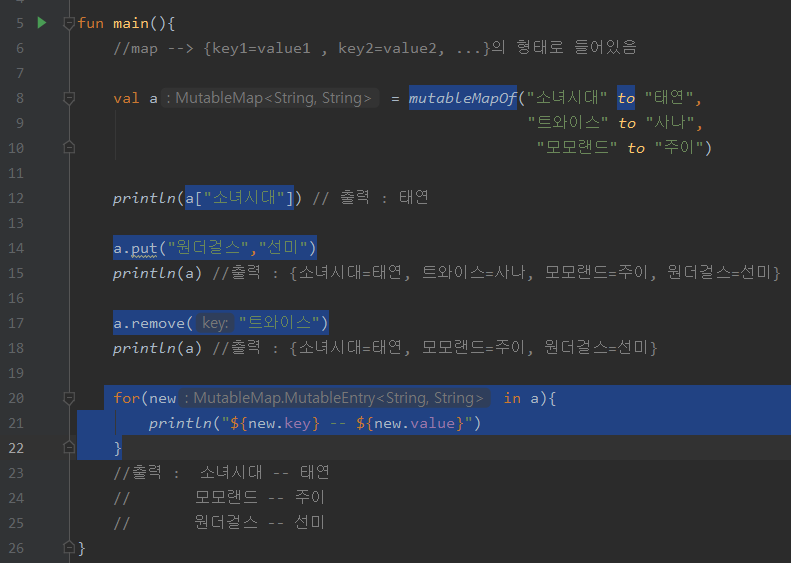Click fold end marker on line 22
The image size is (791, 563).
(69, 447)
